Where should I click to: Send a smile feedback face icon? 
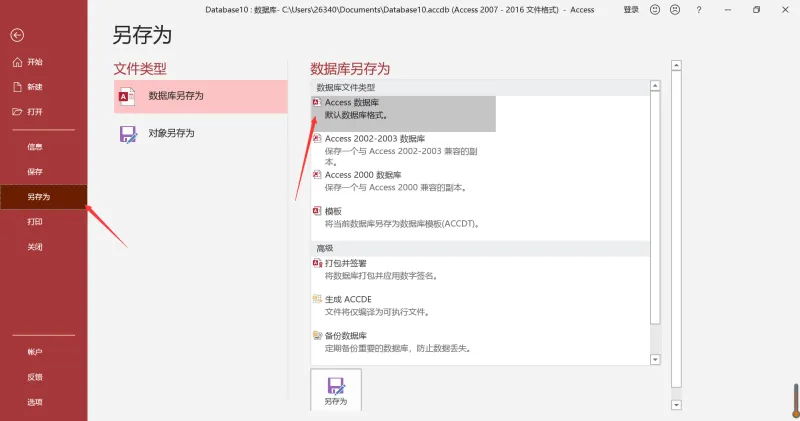point(655,10)
